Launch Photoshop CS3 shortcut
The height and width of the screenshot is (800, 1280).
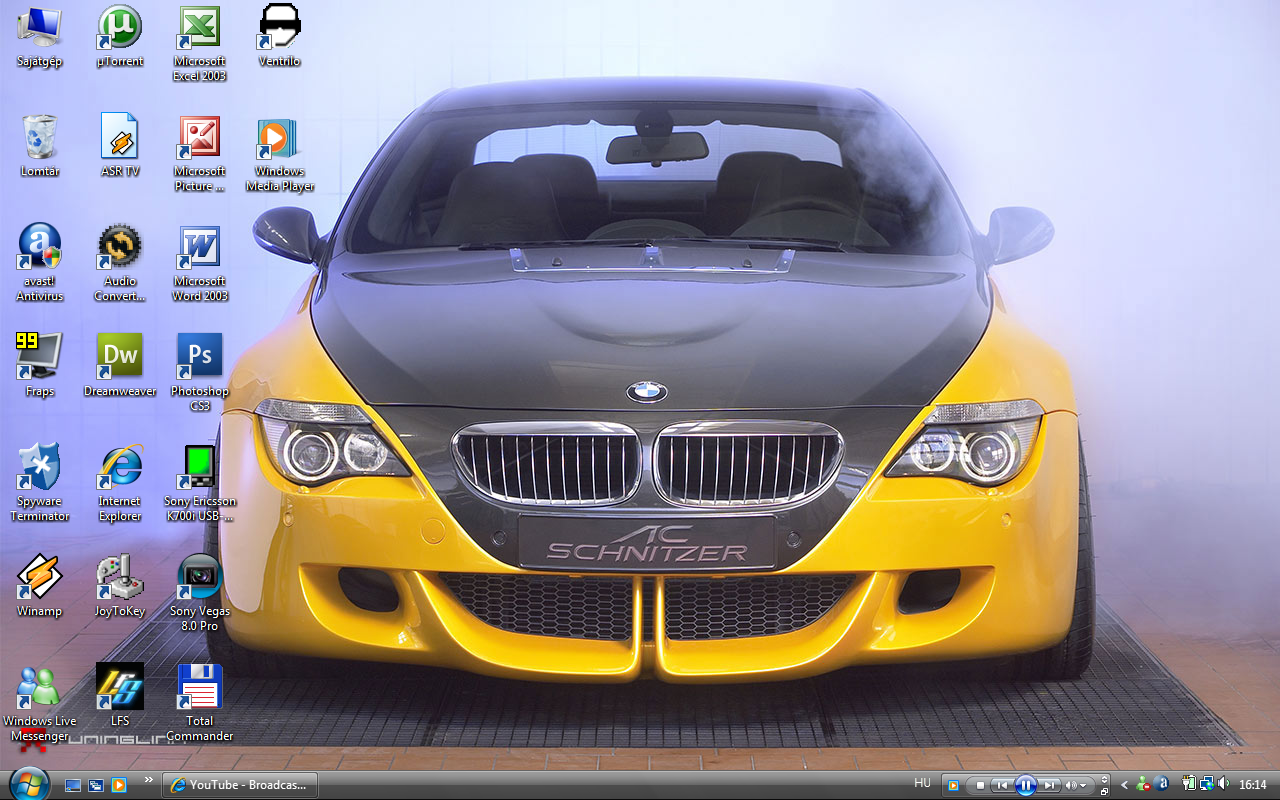200,374
